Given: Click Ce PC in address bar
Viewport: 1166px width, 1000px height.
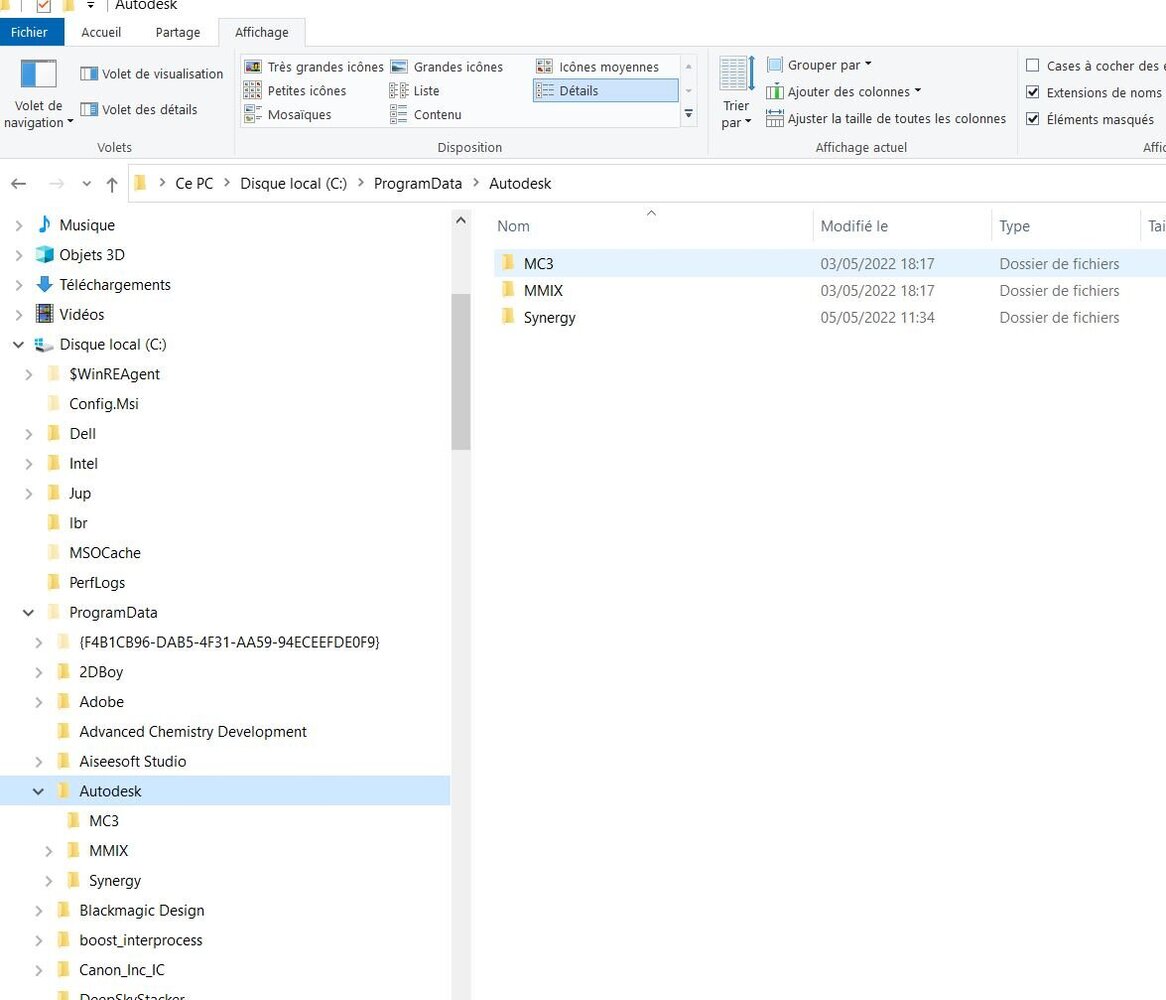Looking at the screenshot, I should tap(194, 184).
